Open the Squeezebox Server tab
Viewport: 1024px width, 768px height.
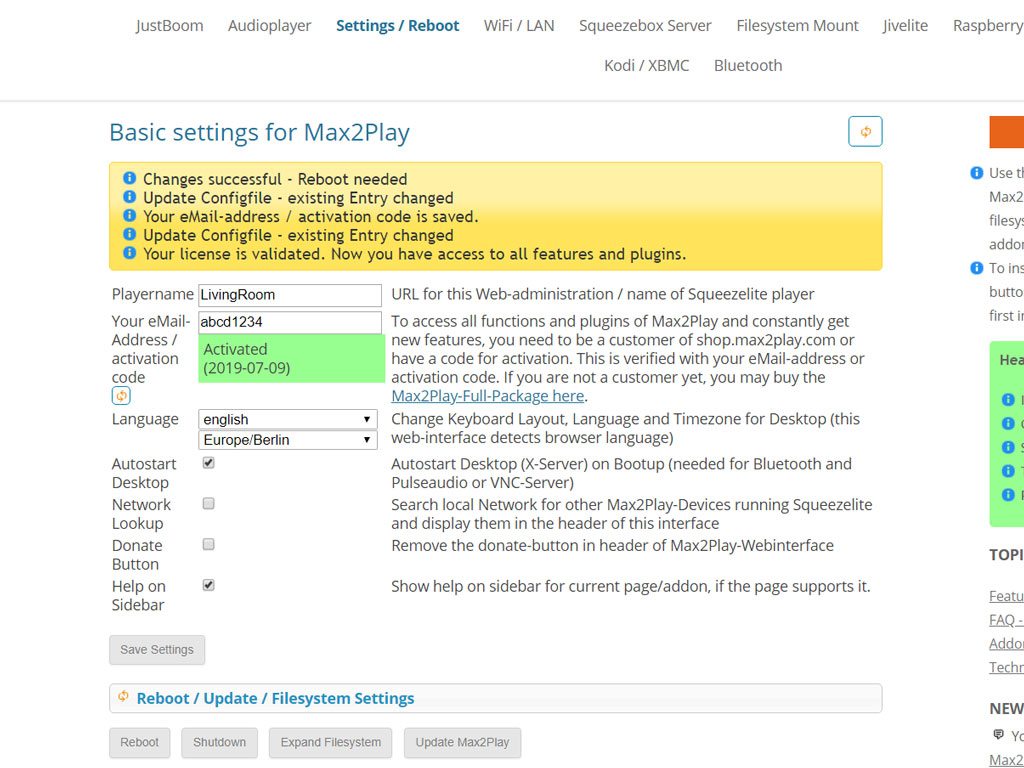tap(645, 25)
